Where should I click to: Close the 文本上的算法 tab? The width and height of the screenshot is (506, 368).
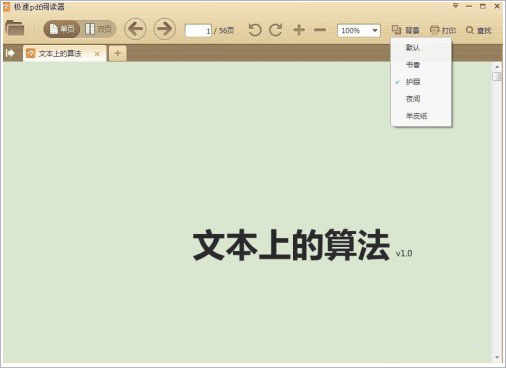tap(97, 54)
